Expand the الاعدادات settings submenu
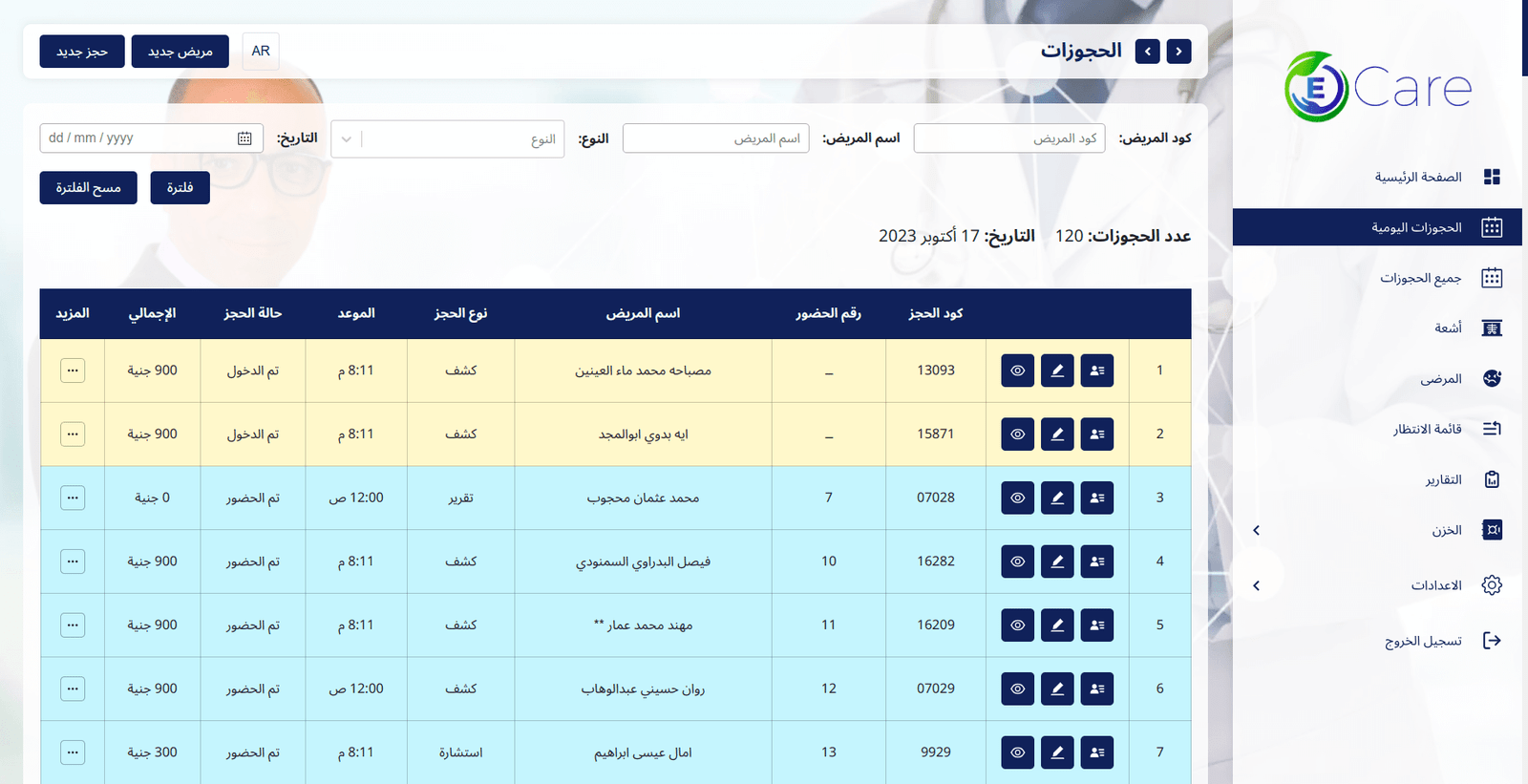 click(1256, 585)
